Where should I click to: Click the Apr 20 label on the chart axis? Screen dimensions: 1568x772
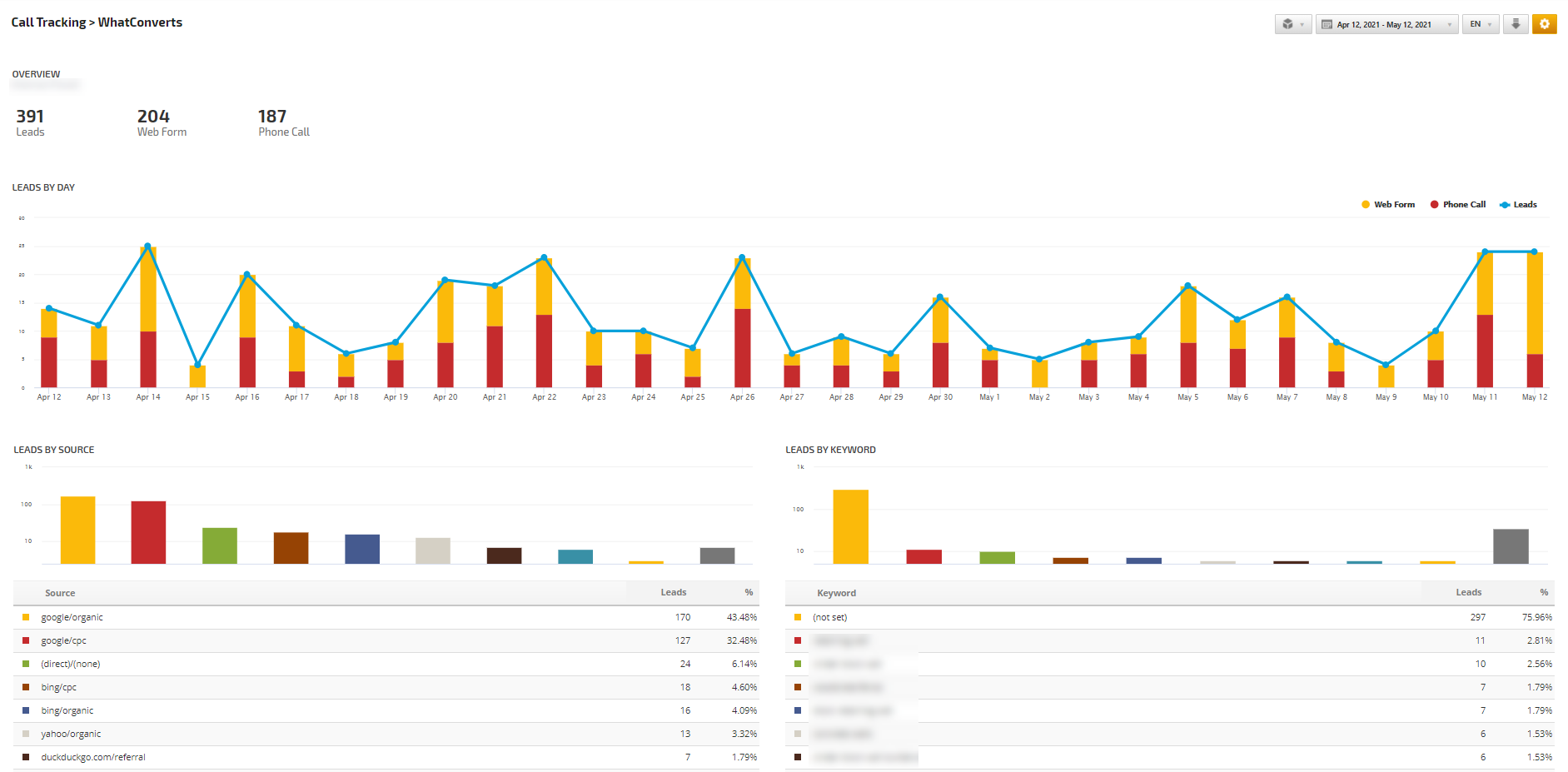(x=446, y=397)
